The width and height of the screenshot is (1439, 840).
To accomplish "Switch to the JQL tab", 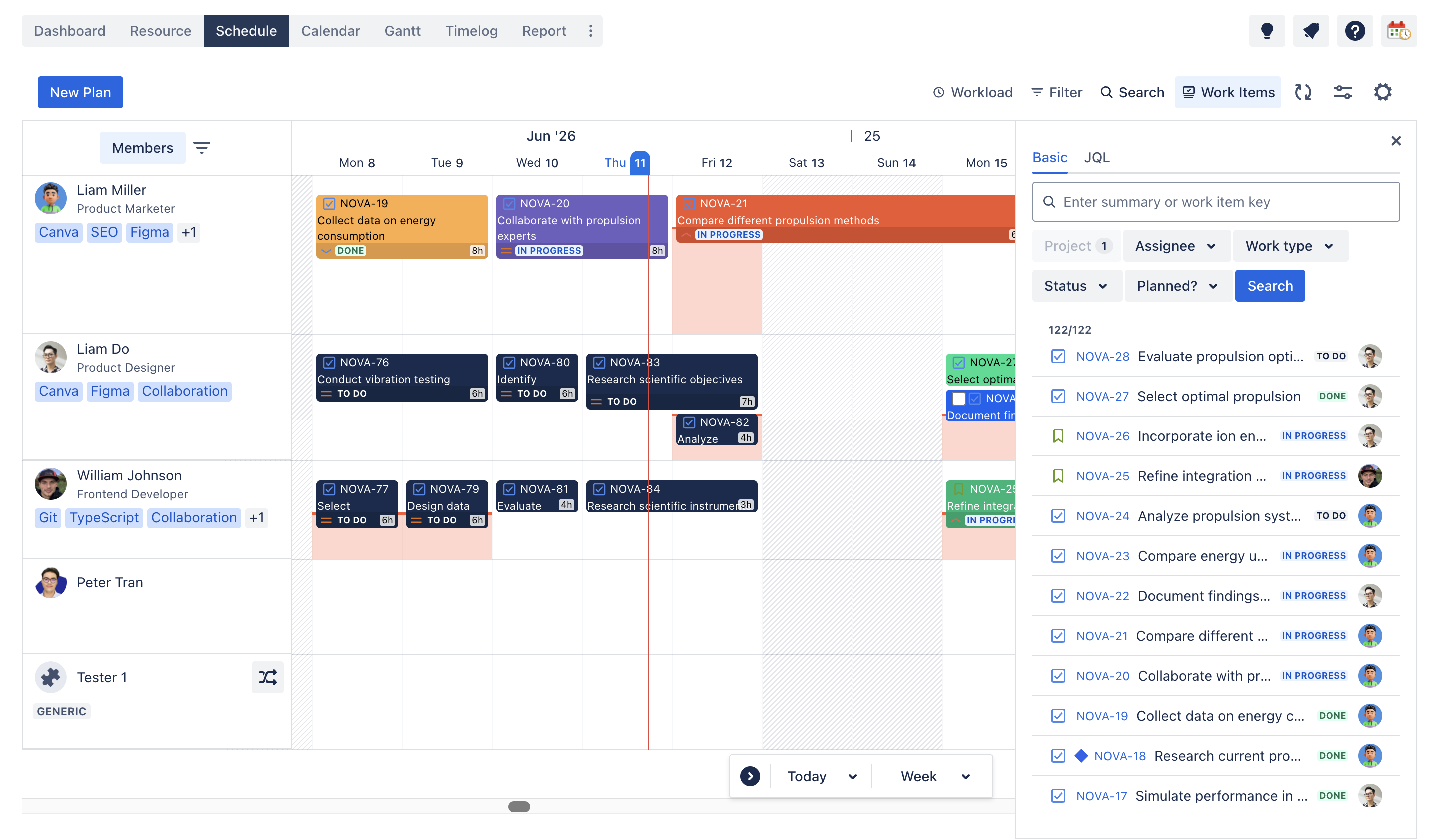I will tap(1096, 157).
